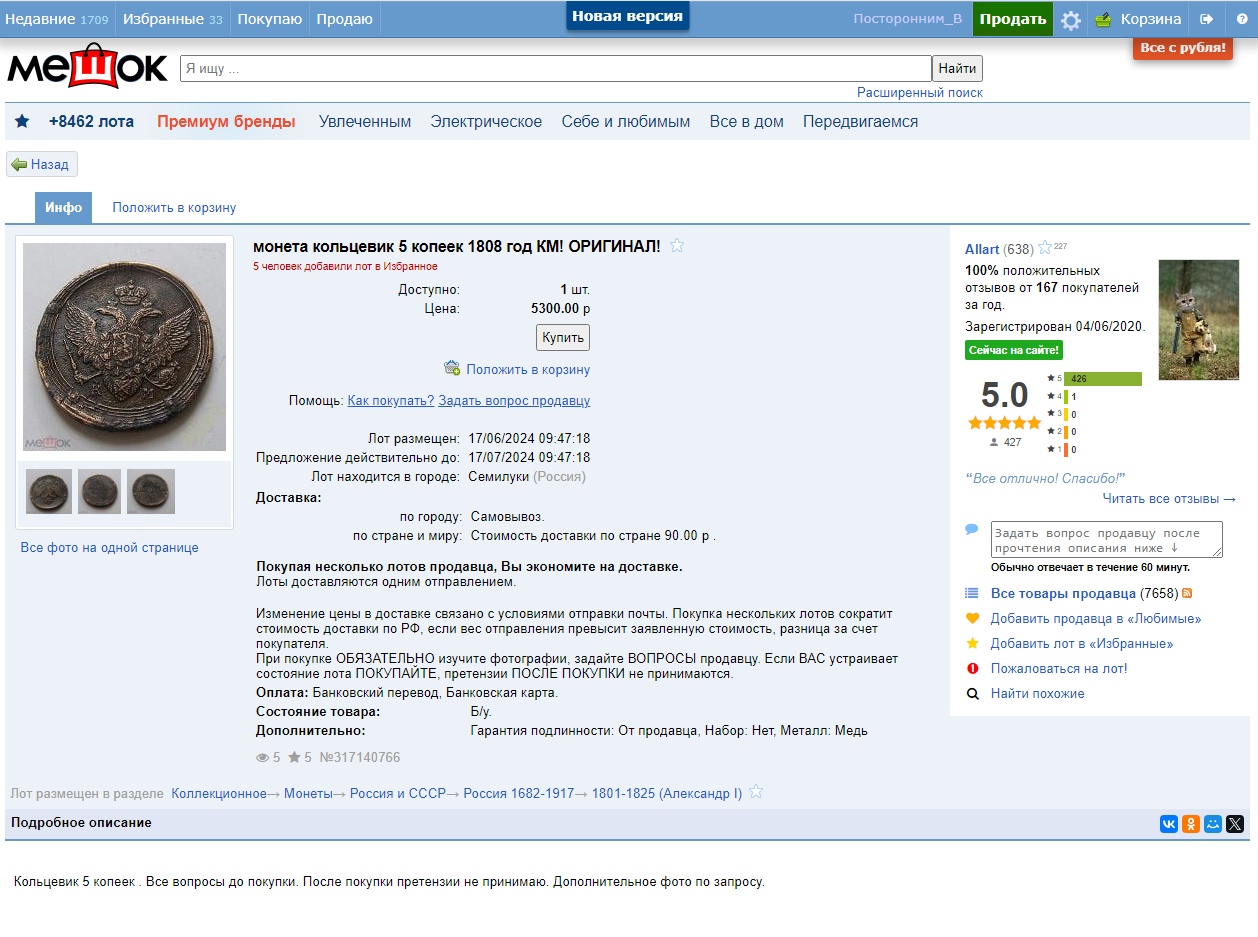Toggle the favorite star next to seller Allart
Viewport: 1258px width, 937px height.
(x=1045, y=248)
